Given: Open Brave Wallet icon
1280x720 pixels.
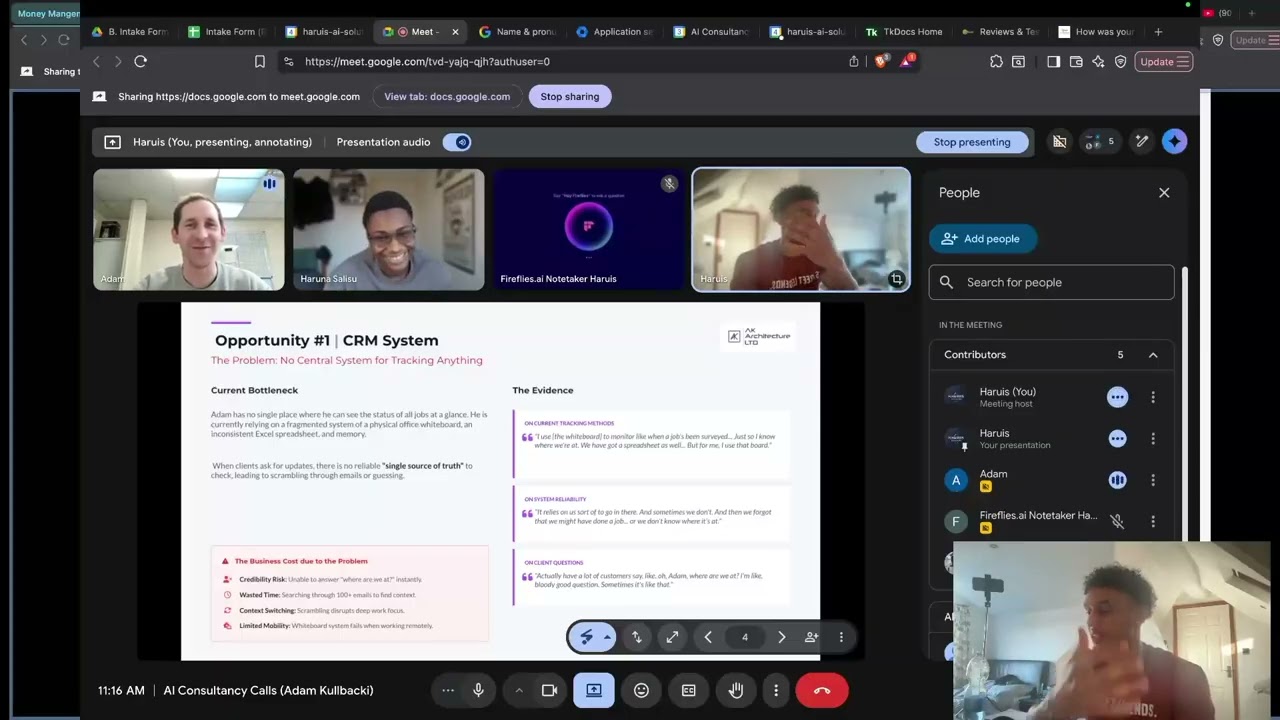Looking at the screenshot, I should pyautogui.click(x=1076, y=62).
